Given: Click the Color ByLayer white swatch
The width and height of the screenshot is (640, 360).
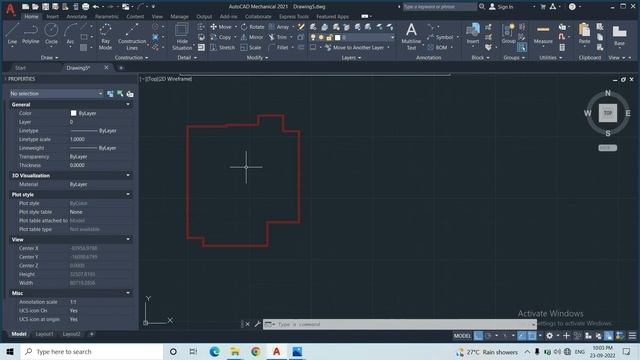Looking at the screenshot, I should coord(73,113).
